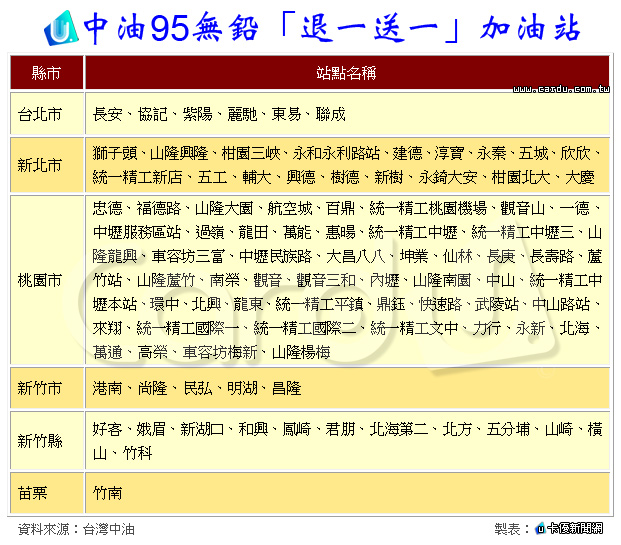
Task: Click the title 中油95無鉛「退一送一」加油站
Action: click(332, 28)
